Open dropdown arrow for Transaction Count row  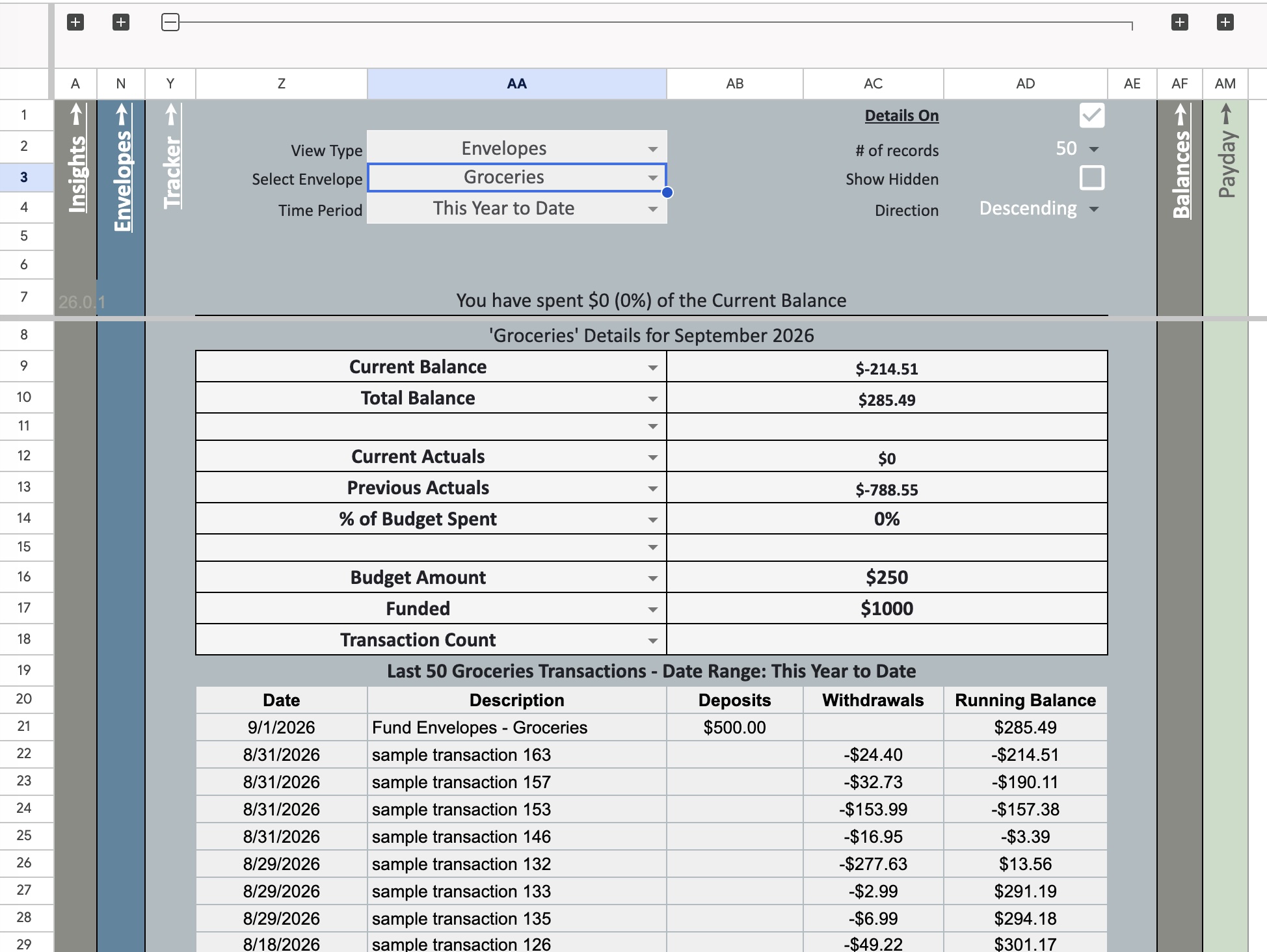pyautogui.click(x=652, y=641)
